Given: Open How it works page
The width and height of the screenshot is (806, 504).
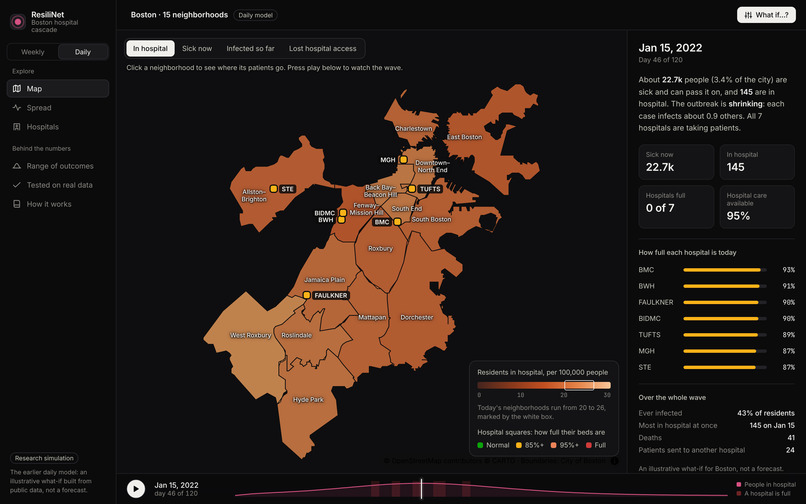Looking at the screenshot, I should tap(58, 204).
